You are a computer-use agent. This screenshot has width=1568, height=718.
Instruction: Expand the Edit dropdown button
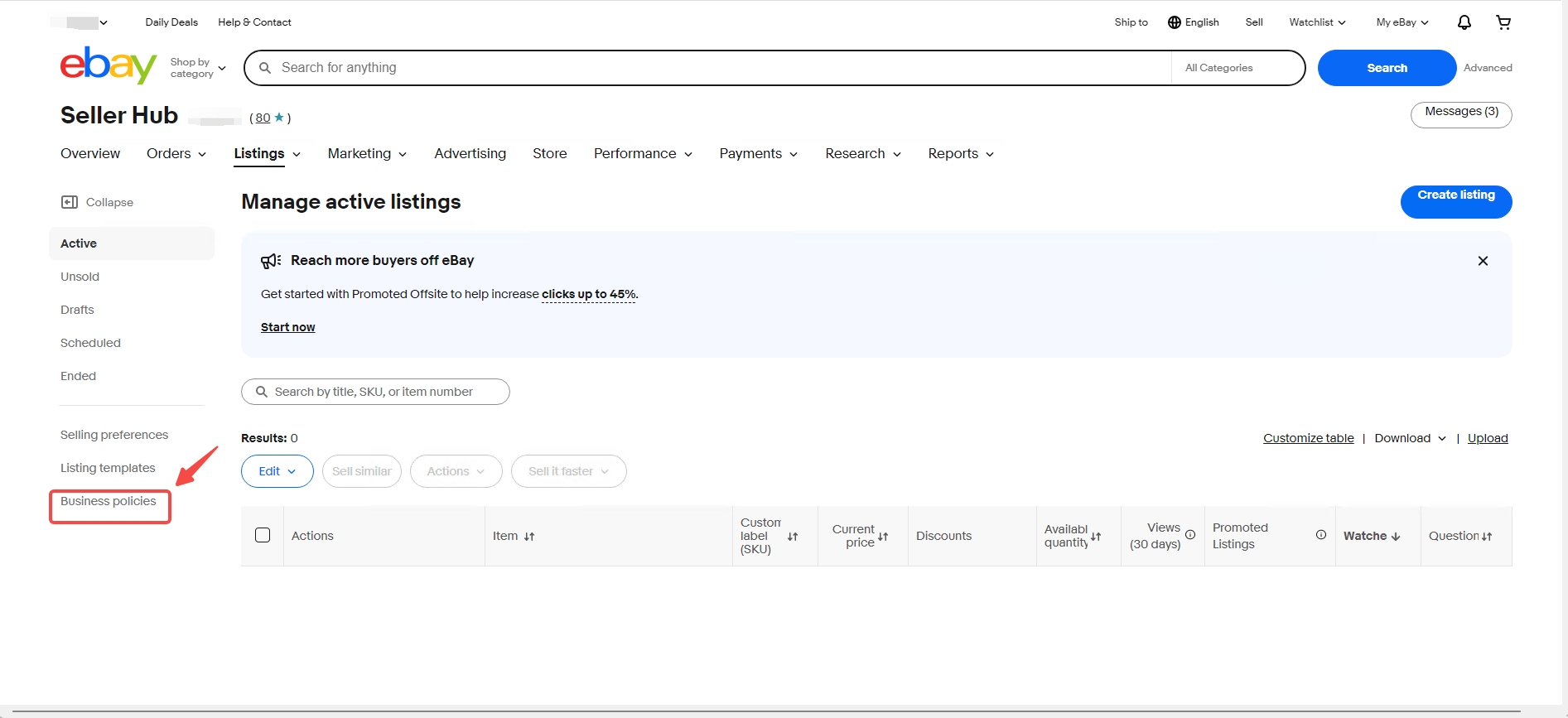pyautogui.click(x=277, y=471)
